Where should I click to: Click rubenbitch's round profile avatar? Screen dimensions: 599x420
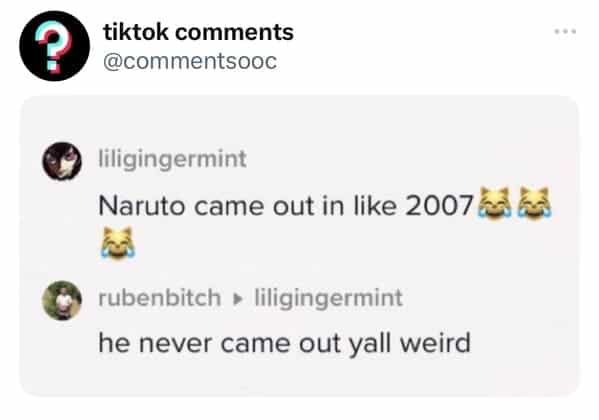click(62, 300)
